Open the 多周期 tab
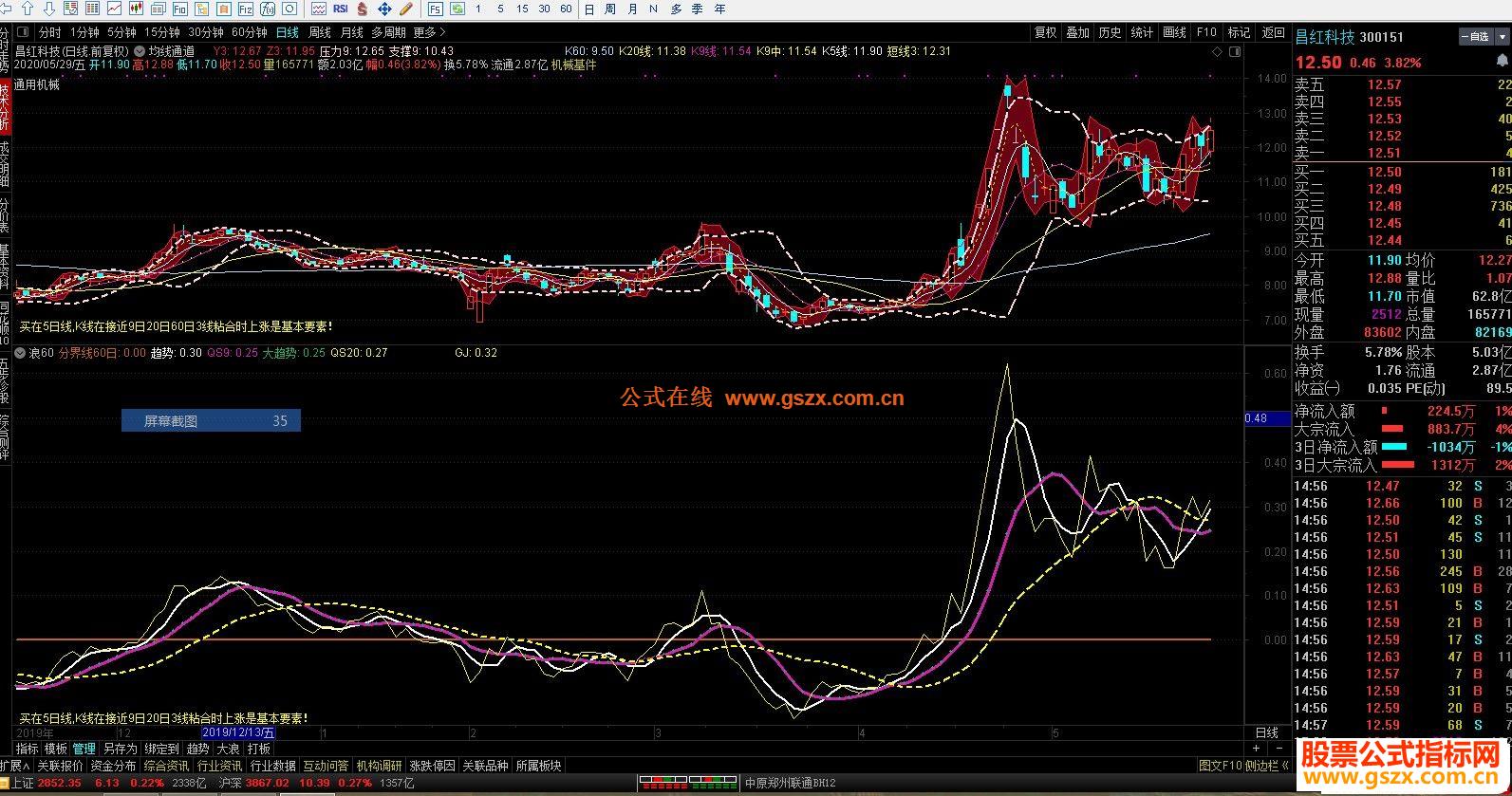 (388, 32)
